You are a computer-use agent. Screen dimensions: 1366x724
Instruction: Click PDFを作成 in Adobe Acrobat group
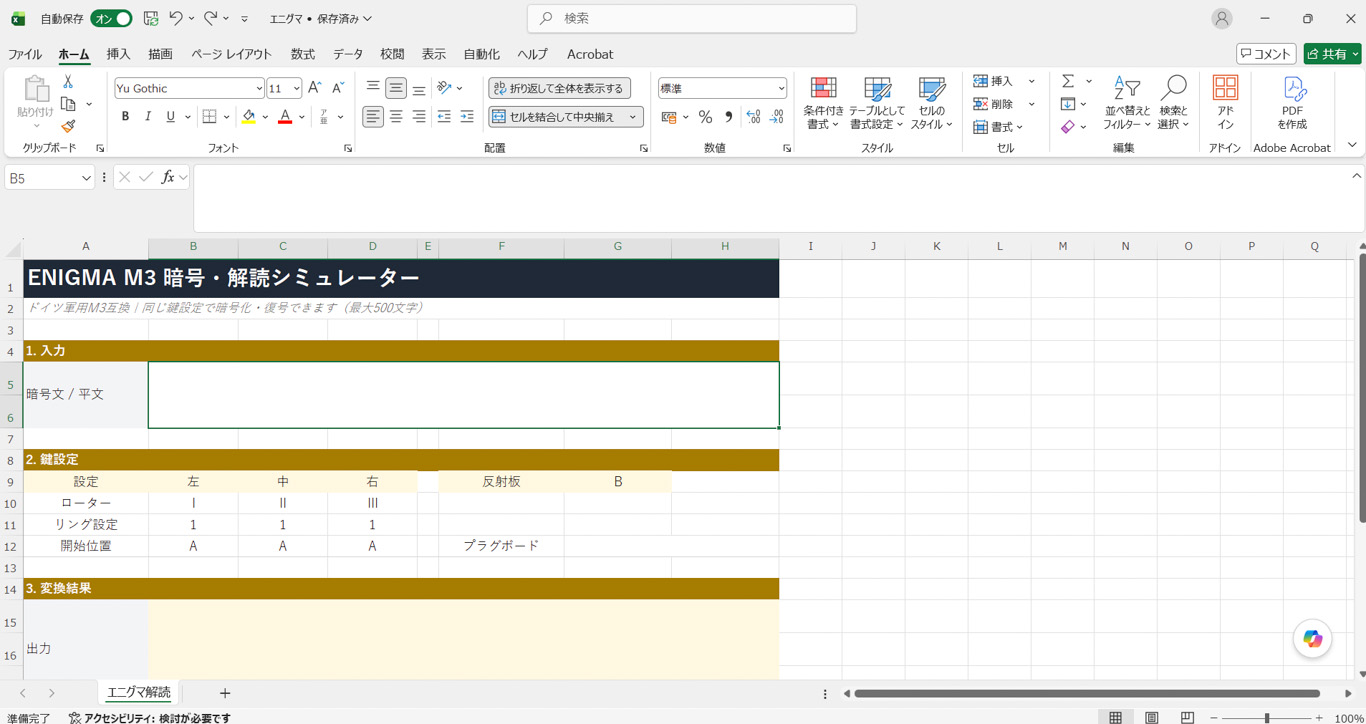[1292, 103]
